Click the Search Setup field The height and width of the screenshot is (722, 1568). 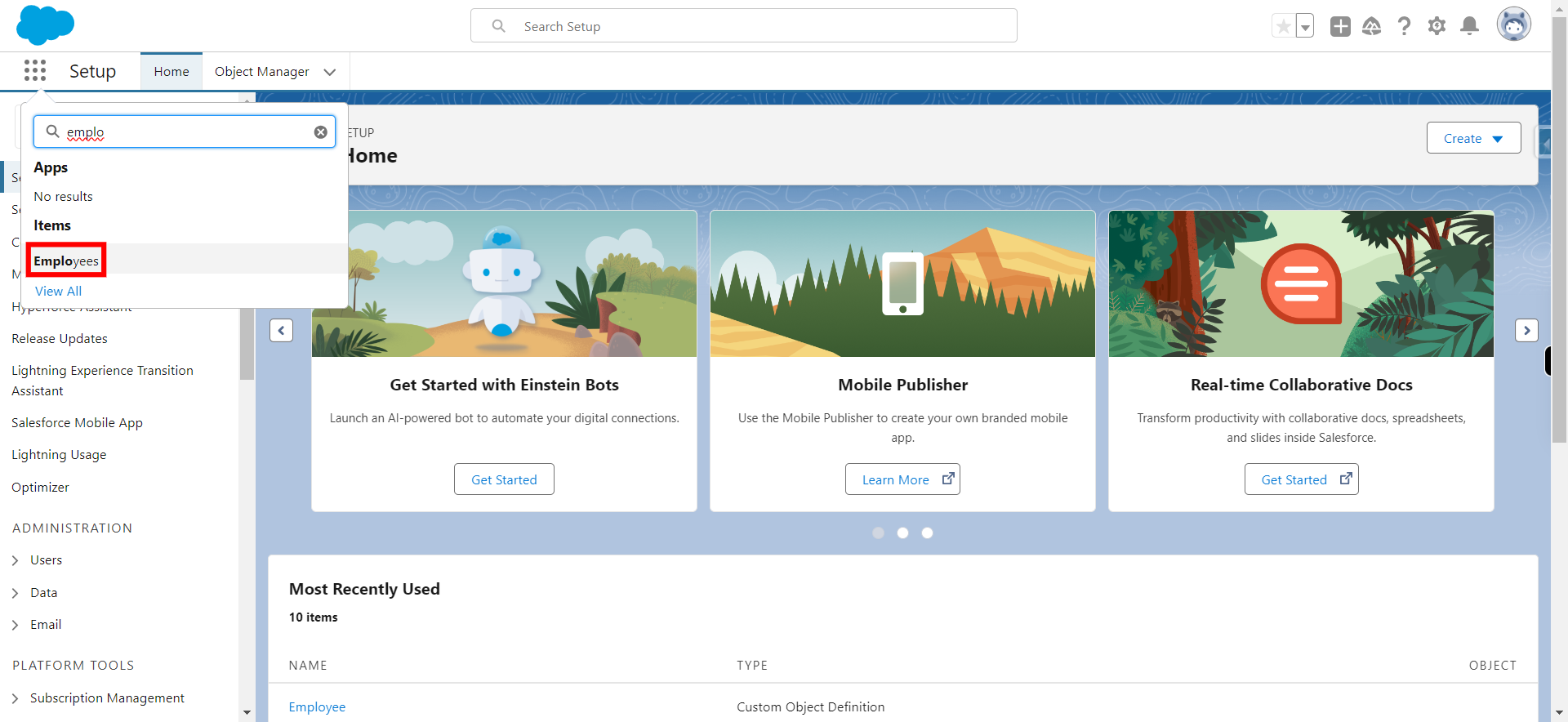click(744, 25)
